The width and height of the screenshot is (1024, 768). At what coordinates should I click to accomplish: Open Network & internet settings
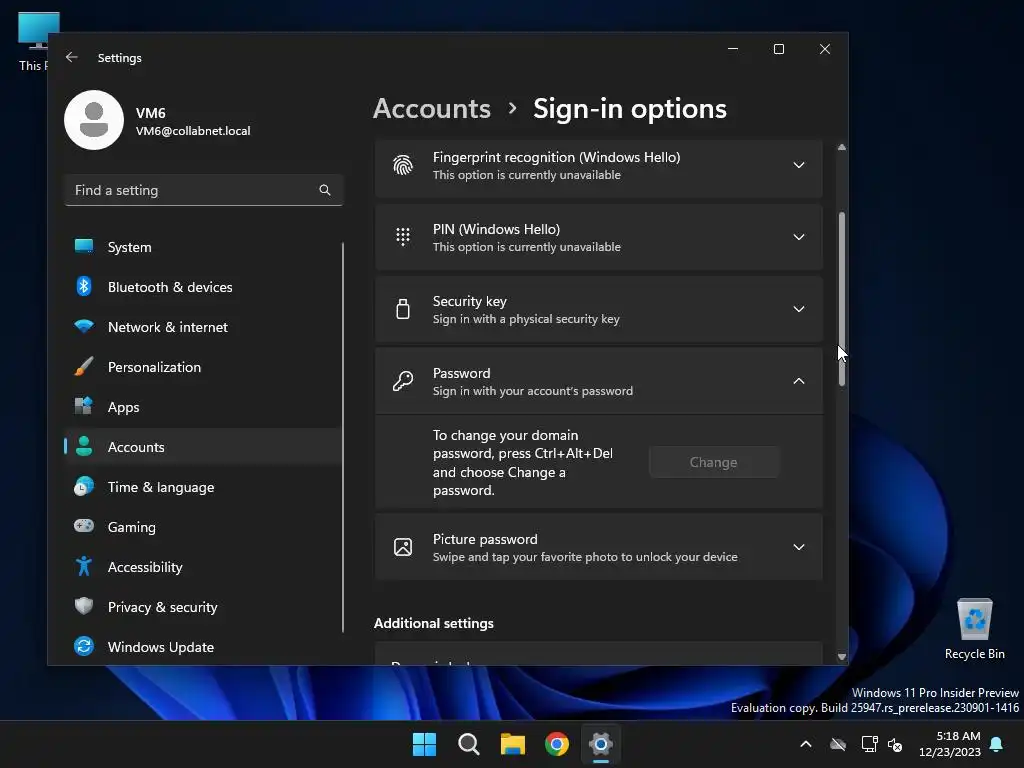[203, 327]
